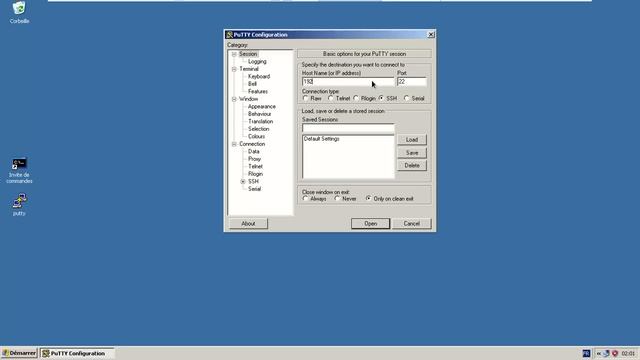
Task: Click the Delete session button
Action: (412, 165)
